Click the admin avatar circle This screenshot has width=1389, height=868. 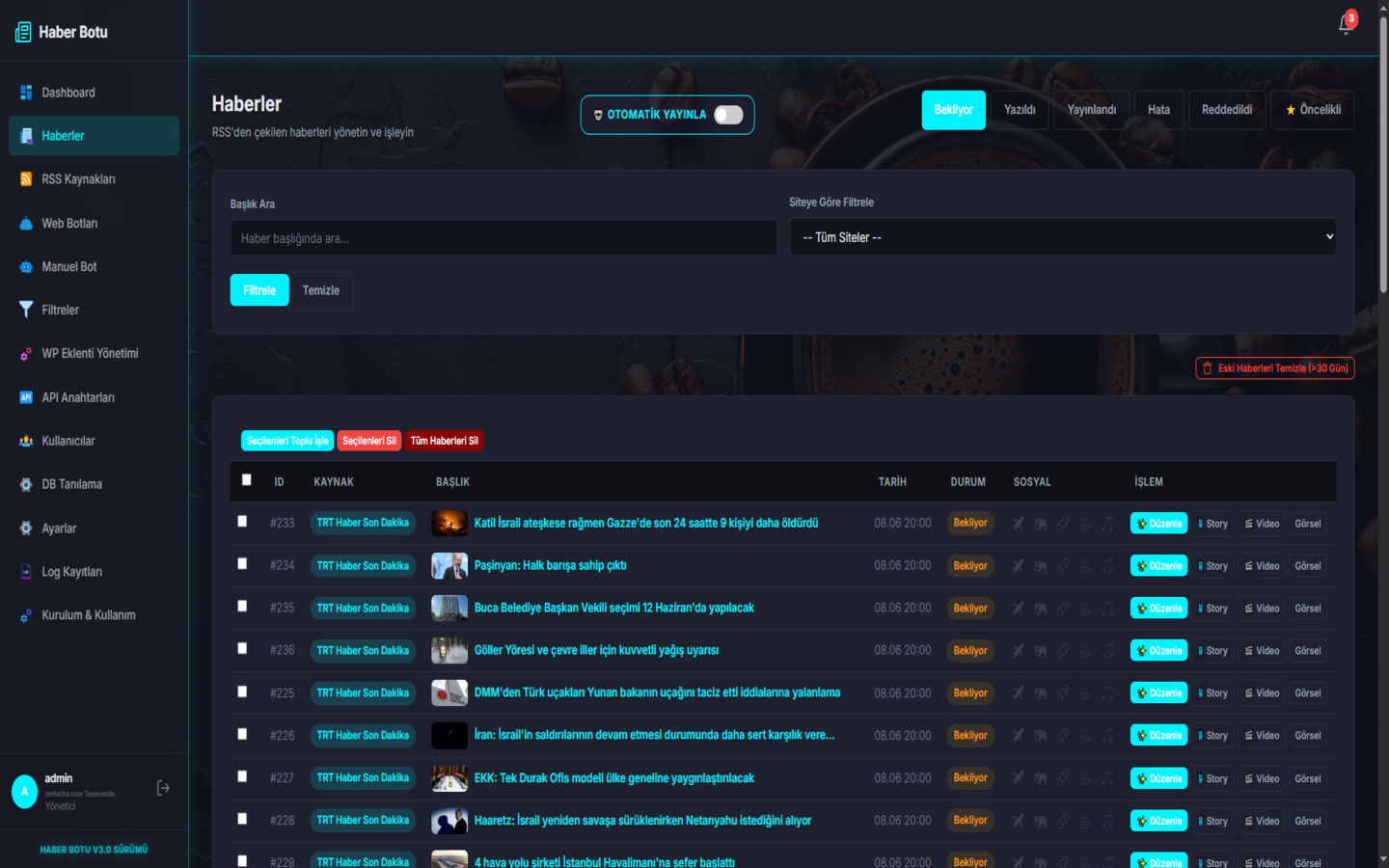point(25,791)
